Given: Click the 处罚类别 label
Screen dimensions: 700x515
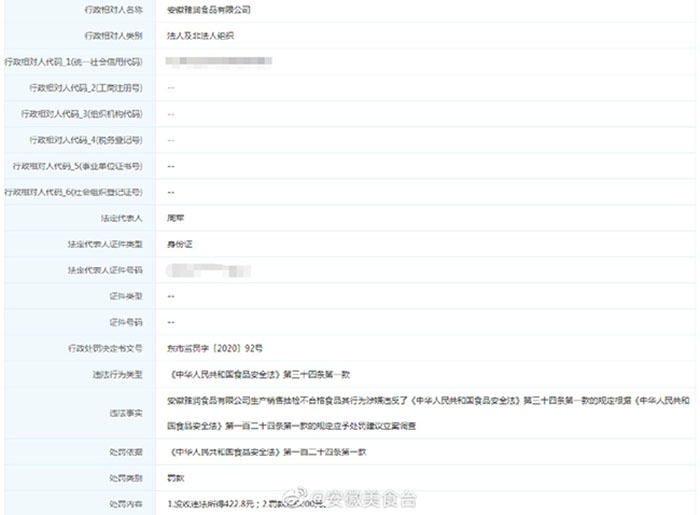Looking at the screenshot, I should [x=126, y=478].
